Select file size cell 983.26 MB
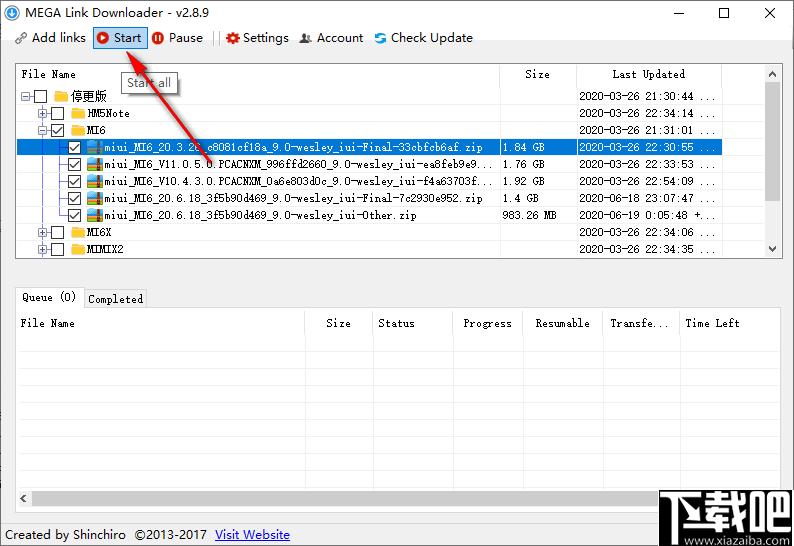This screenshot has height=546, width=794. [529, 215]
